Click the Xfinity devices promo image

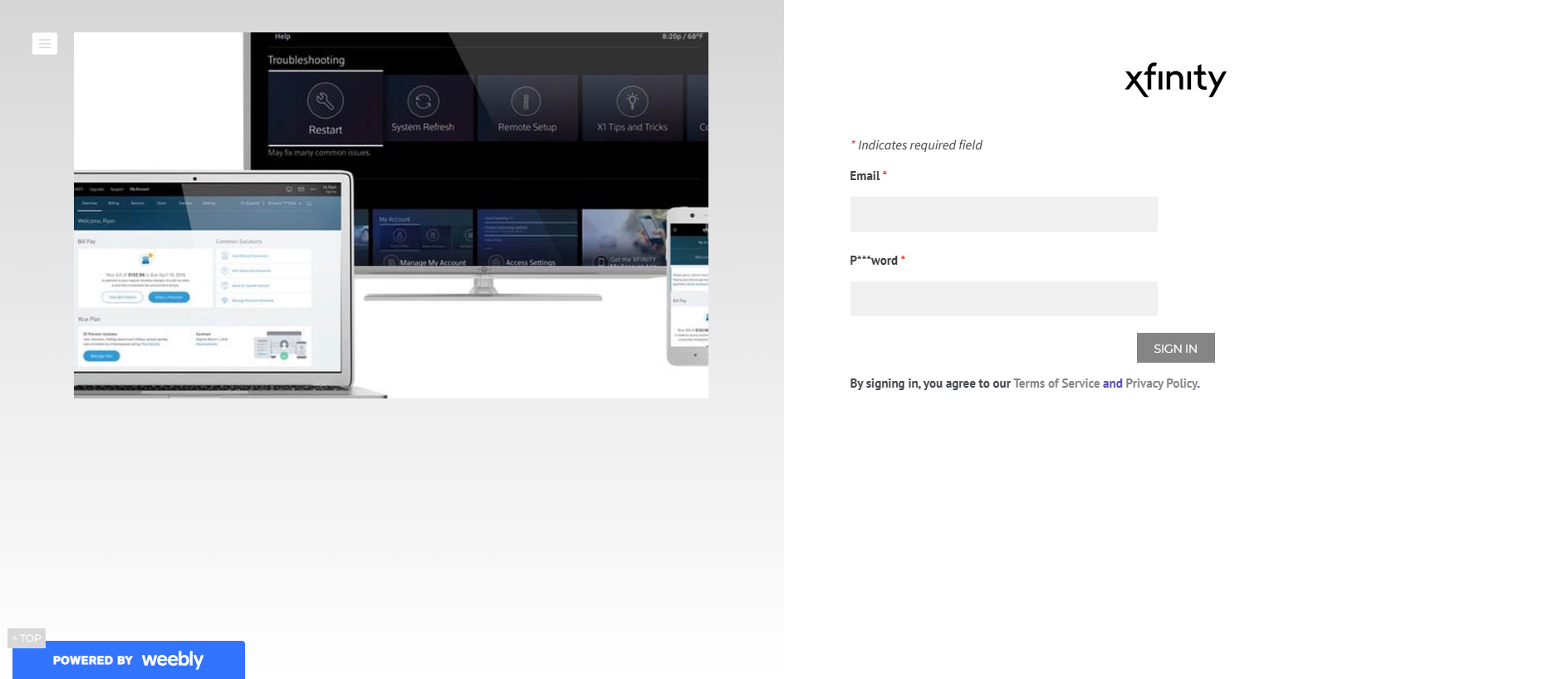point(391,215)
